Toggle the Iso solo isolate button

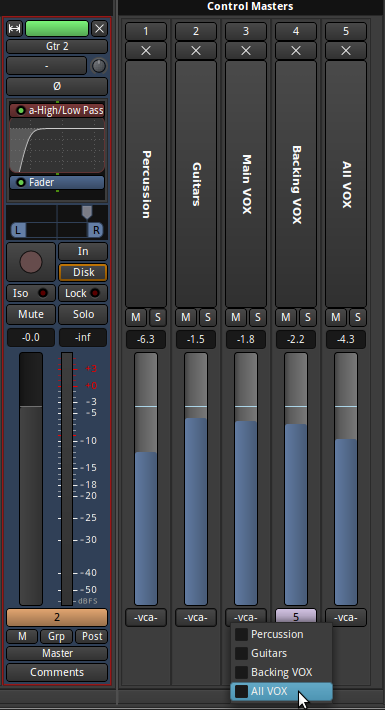tap(31, 293)
